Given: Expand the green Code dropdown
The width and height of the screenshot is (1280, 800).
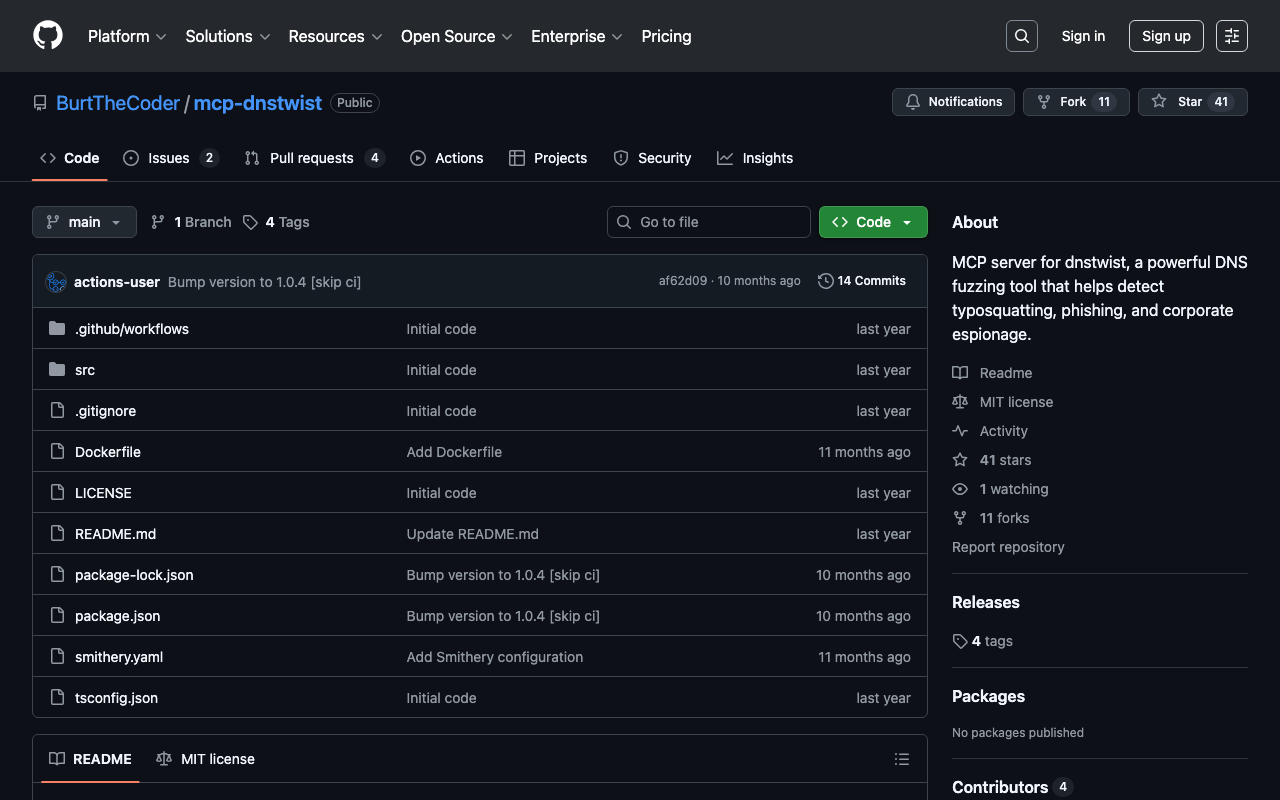Looking at the screenshot, I should (x=872, y=222).
